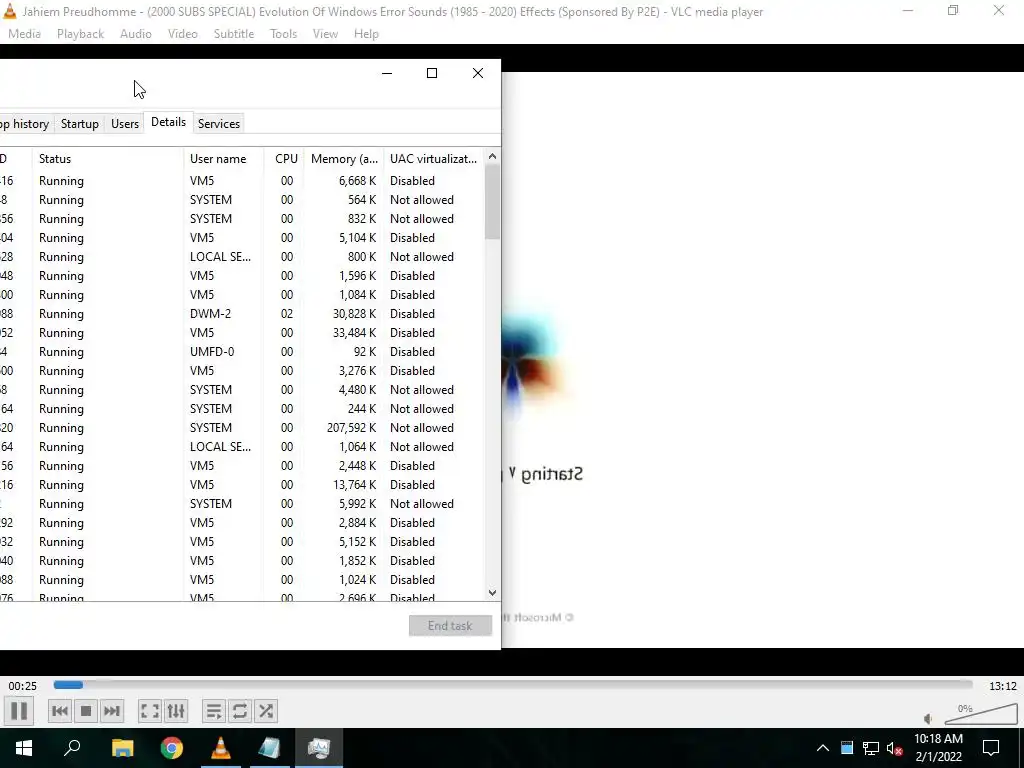Click the blue window tray icon
The width and height of the screenshot is (1024, 768).
[x=847, y=748]
